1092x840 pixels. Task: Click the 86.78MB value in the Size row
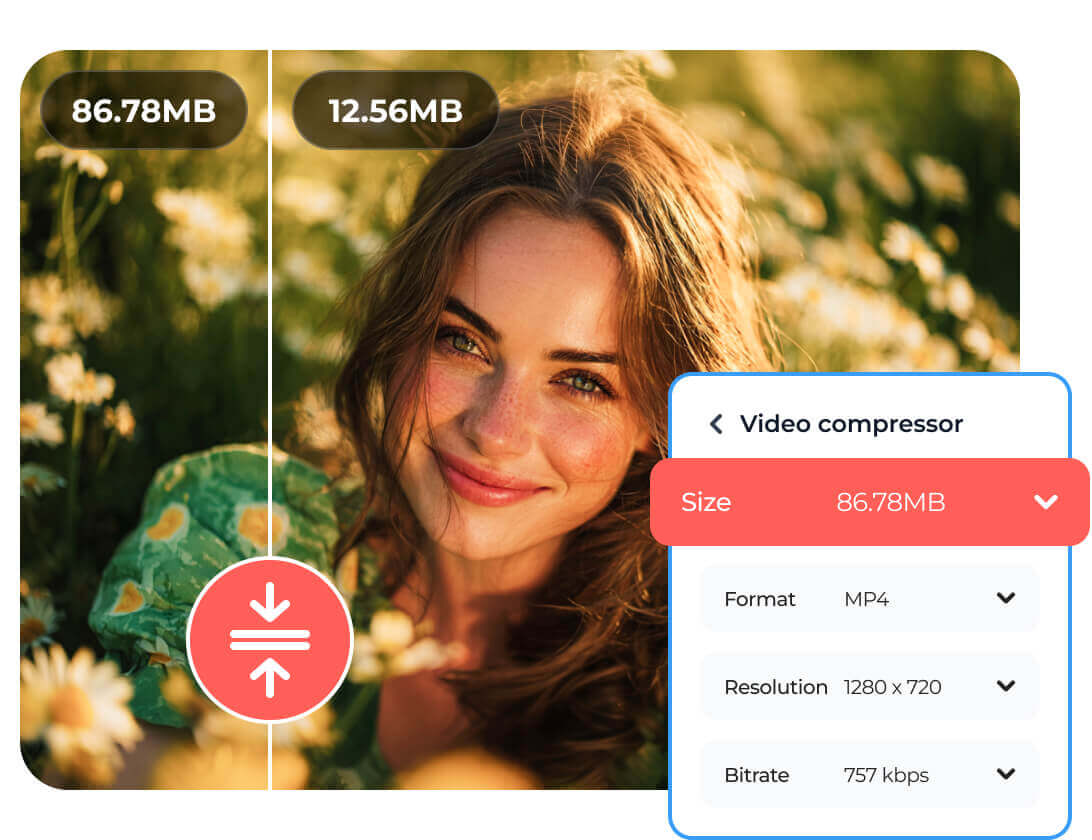tap(890, 502)
